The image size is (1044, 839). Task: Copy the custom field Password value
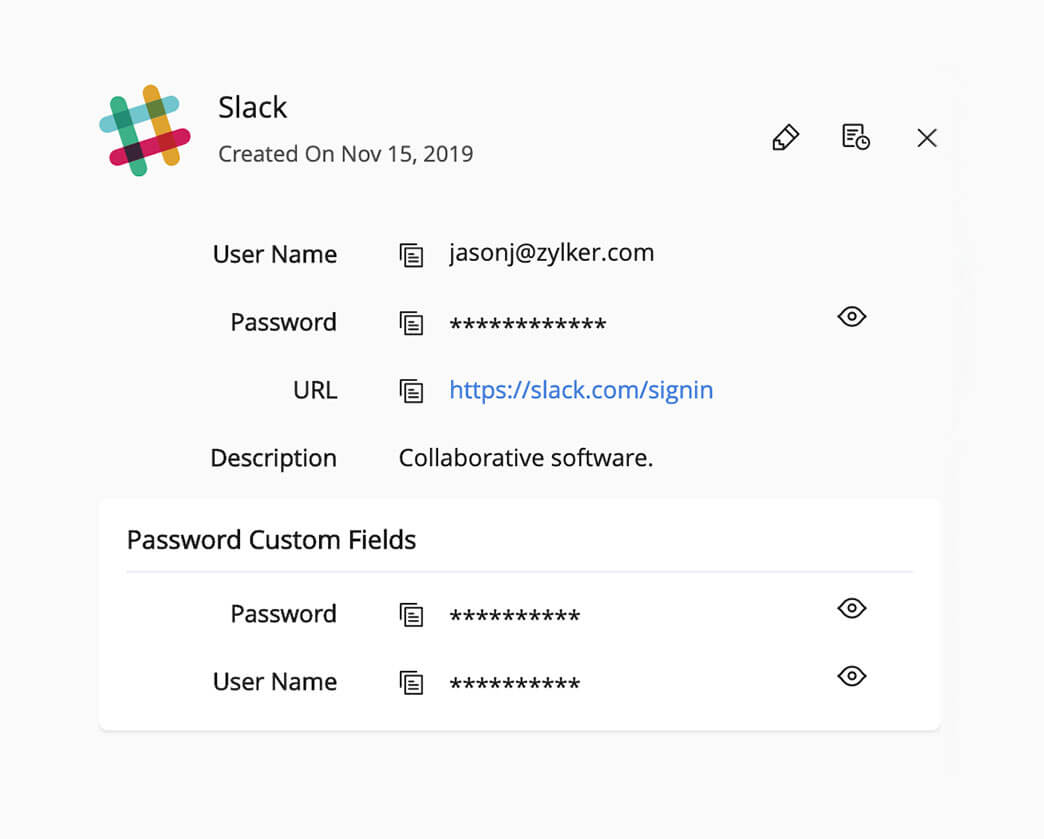(411, 615)
